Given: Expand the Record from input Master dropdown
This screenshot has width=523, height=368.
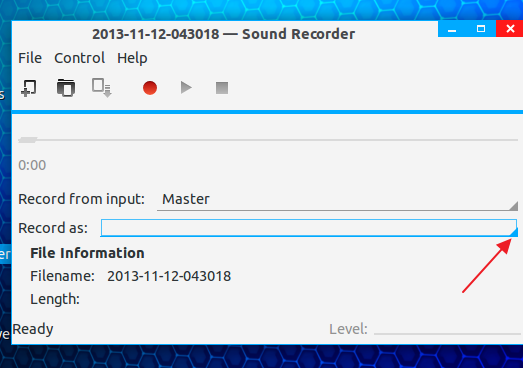Looking at the screenshot, I should tap(337, 200).
